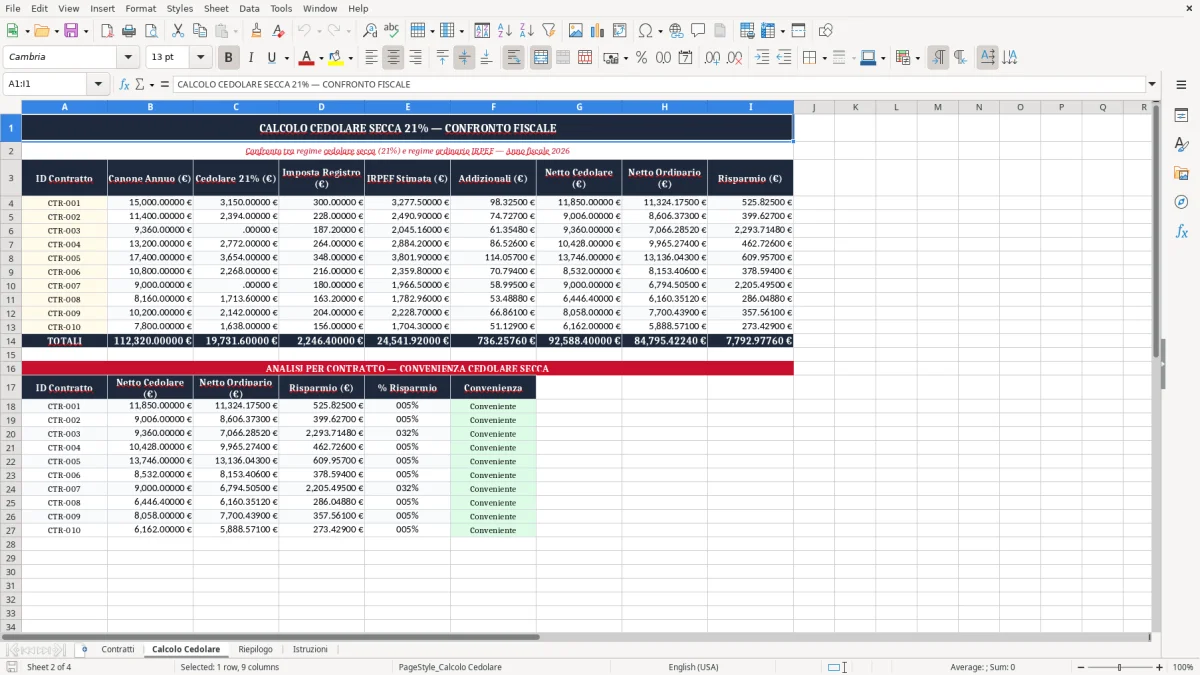Open the Data menu
Viewport: 1200px width, 675px height.
(x=249, y=8)
